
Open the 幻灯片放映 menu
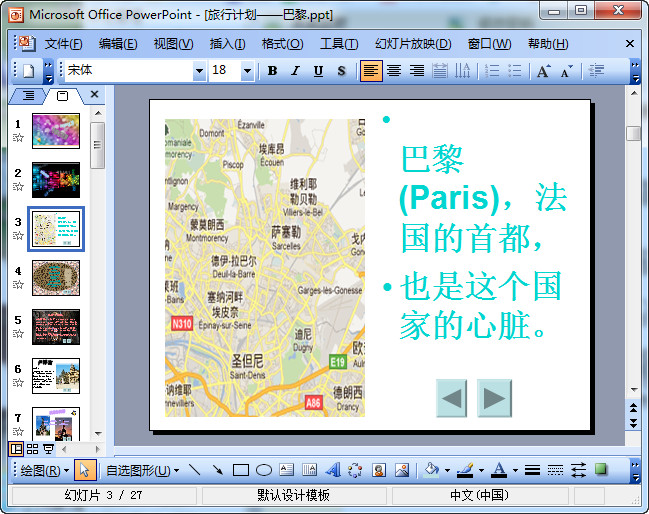[412, 44]
